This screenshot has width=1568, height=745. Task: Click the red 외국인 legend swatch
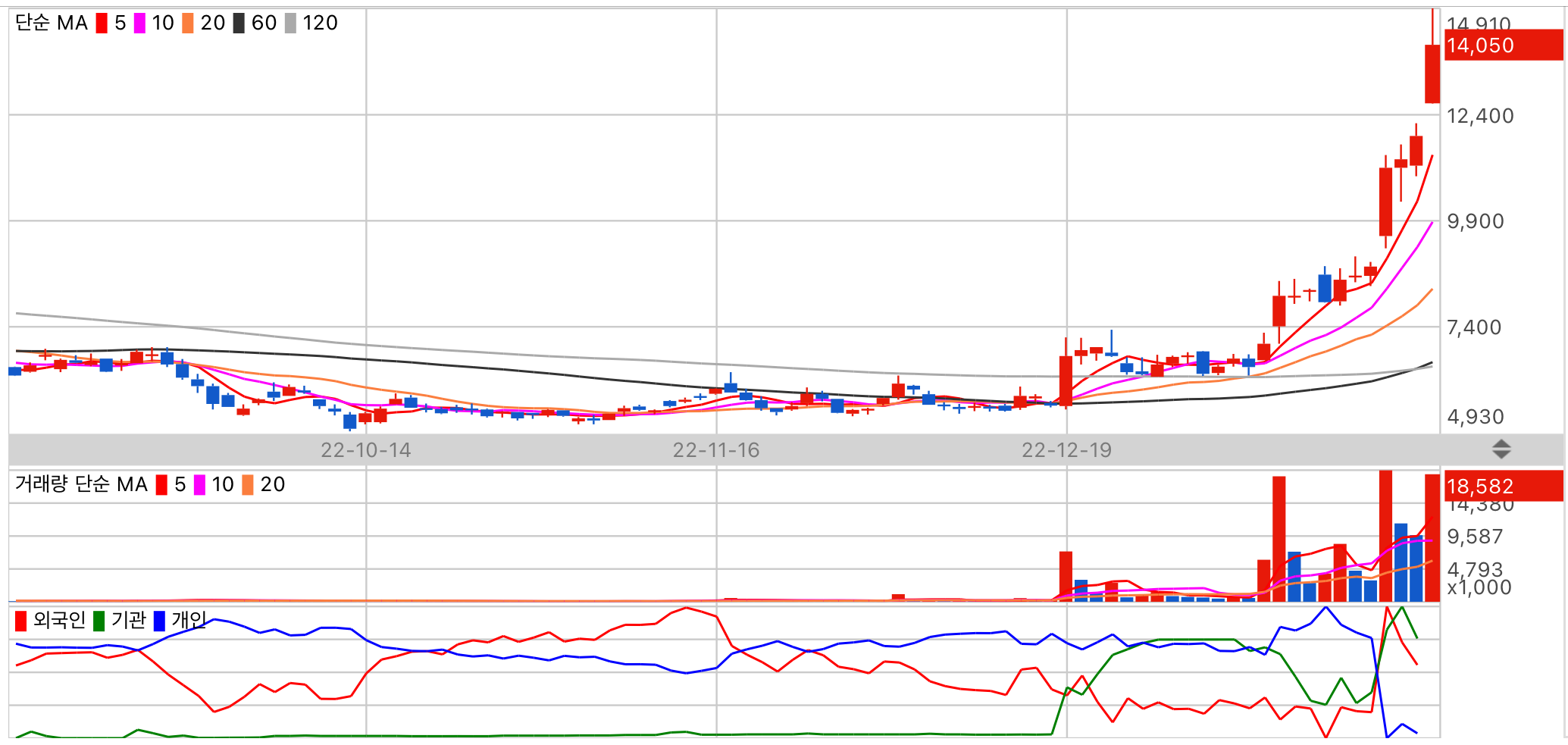tap(20, 621)
